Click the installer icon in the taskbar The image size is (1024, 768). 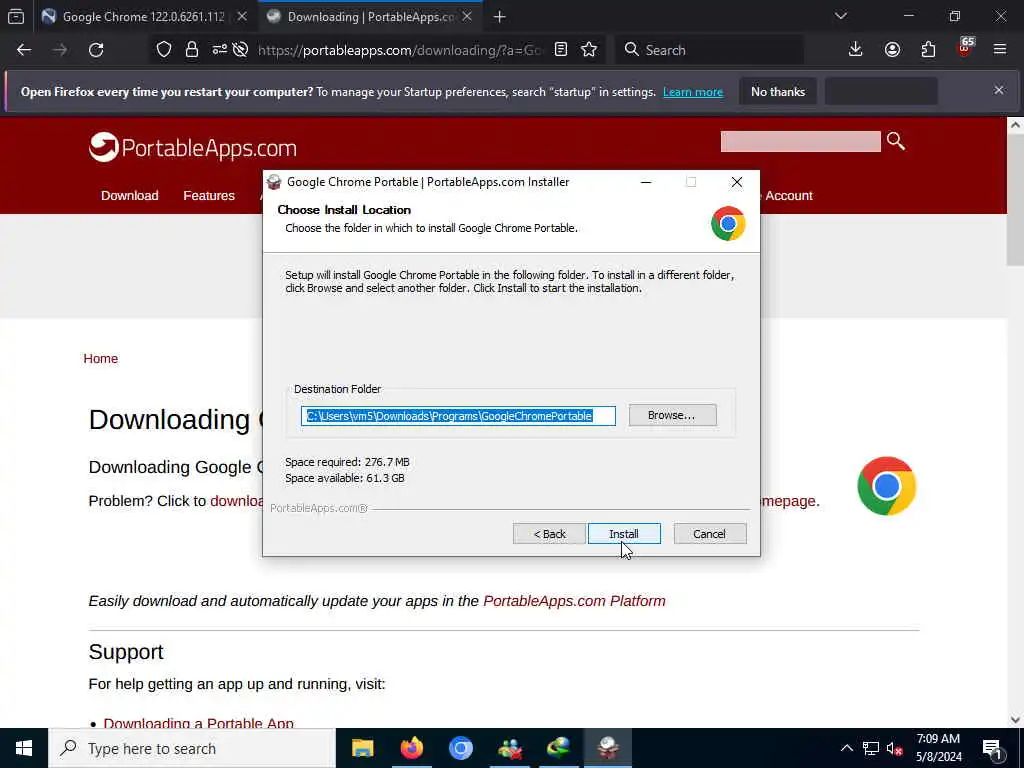607,748
